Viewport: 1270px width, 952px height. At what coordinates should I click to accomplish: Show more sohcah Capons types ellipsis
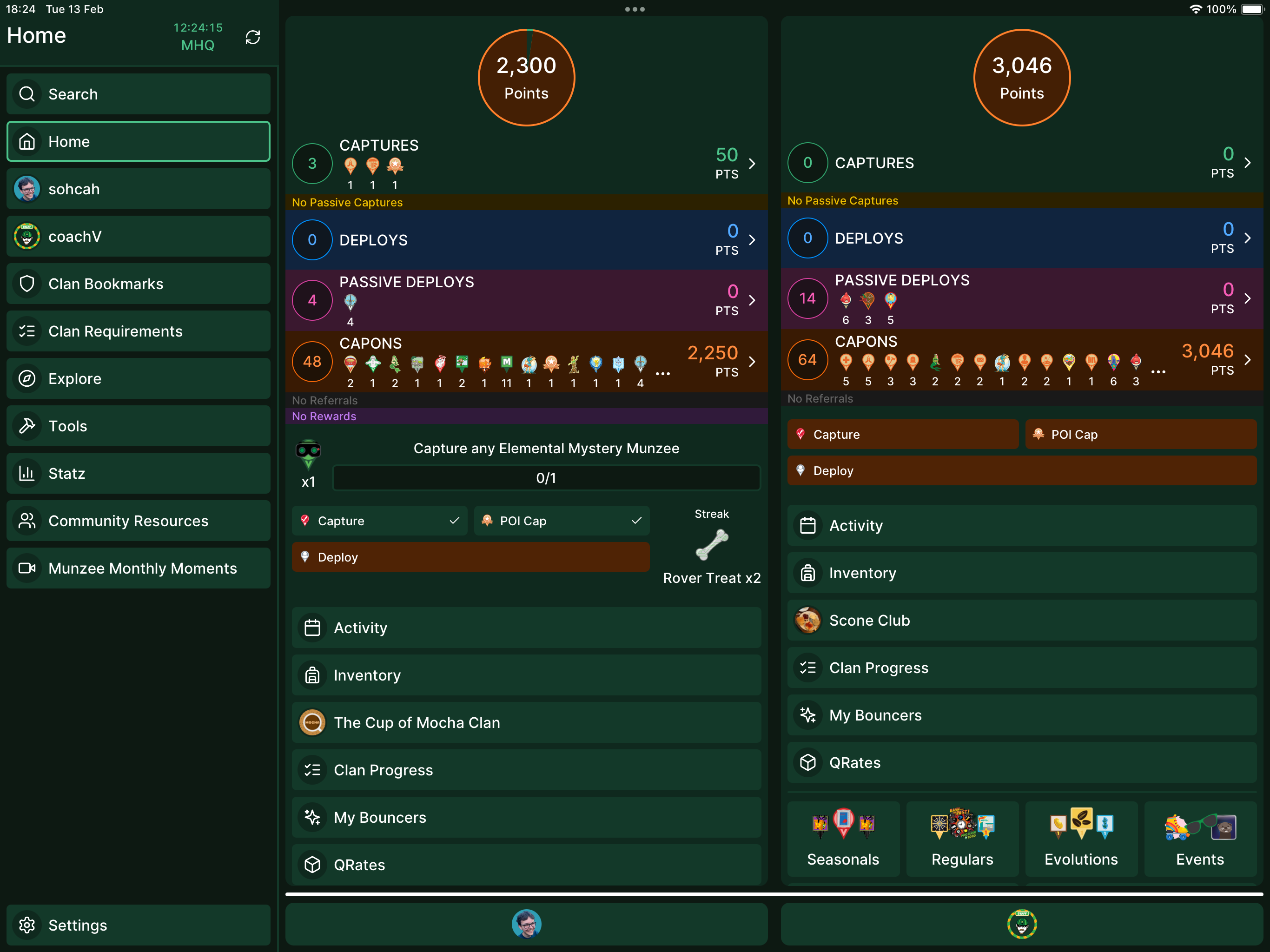[x=662, y=374]
